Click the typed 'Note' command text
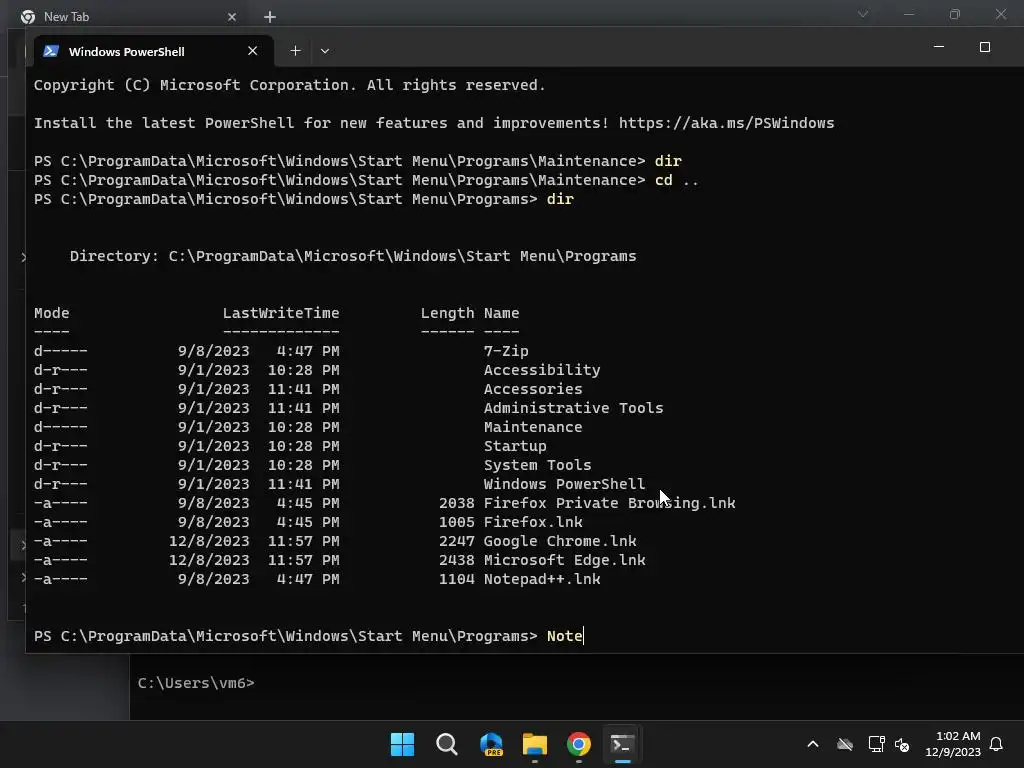Image resolution: width=1024 pixels, height=768 pixels. (x=564, y=635)
